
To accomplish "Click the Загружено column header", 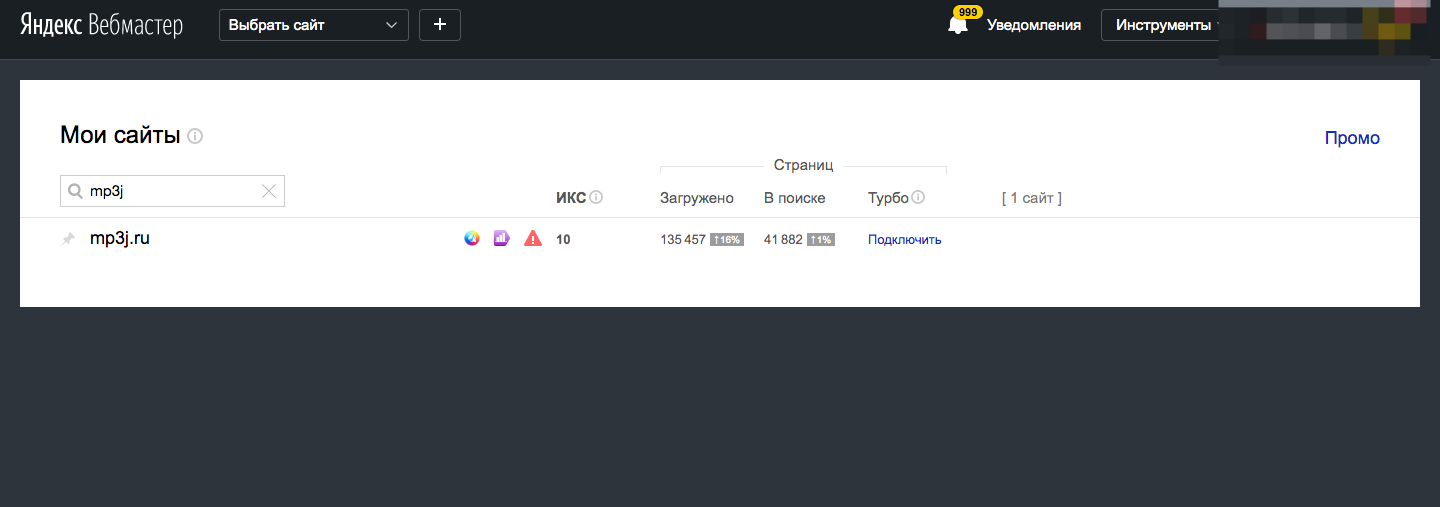I will click(697, 198).
